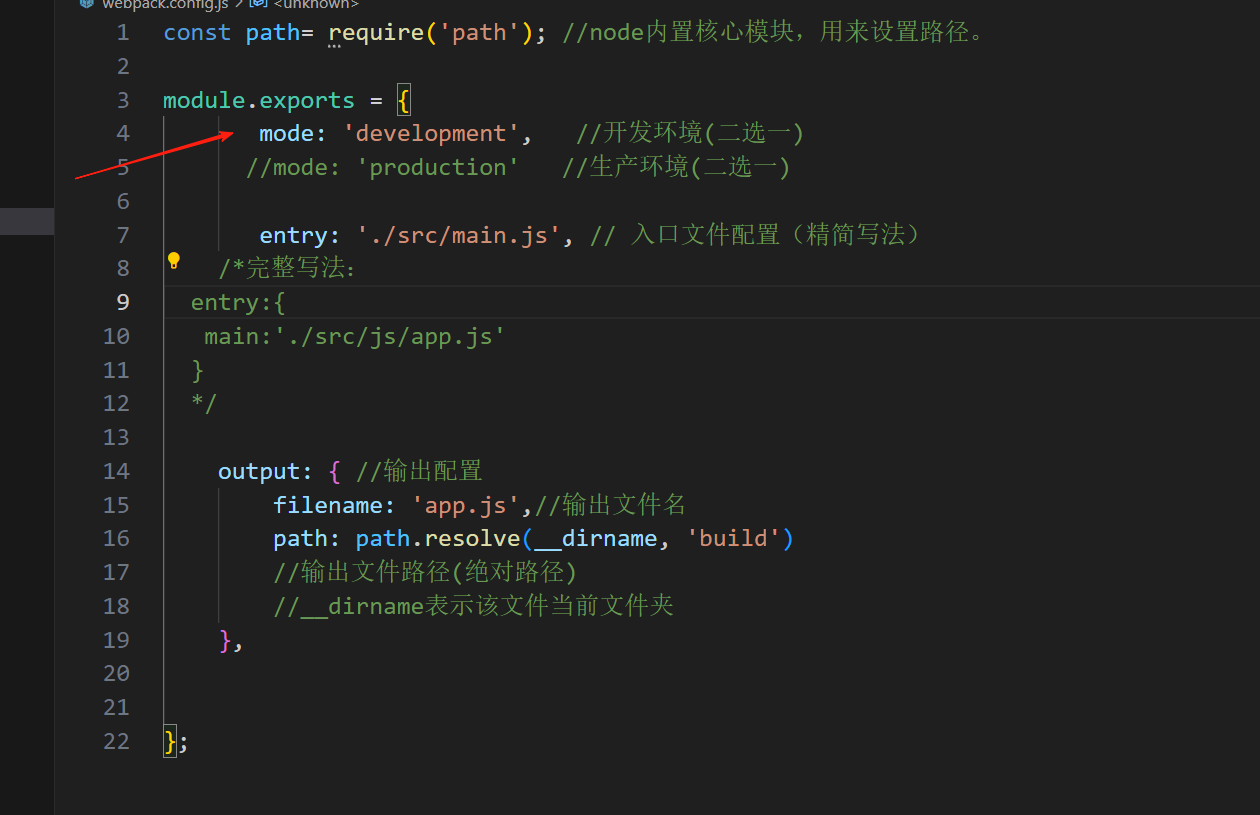The height and width of the screenshot is (815, 1260).
Task: Place cursor in the 'path' string argument of require
Action: pyautogui.click(x=479, y=32)
